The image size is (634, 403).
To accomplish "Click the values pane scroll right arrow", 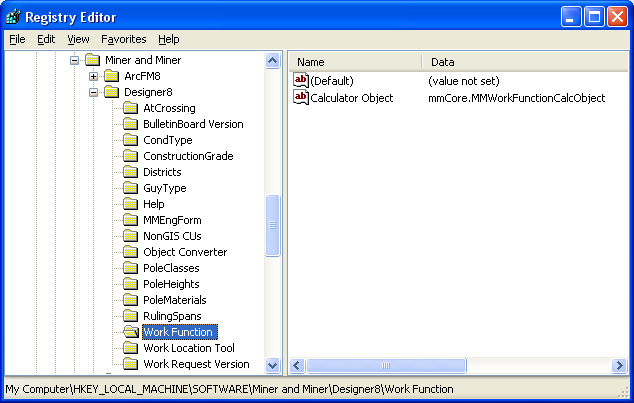I will pos(619,365).
